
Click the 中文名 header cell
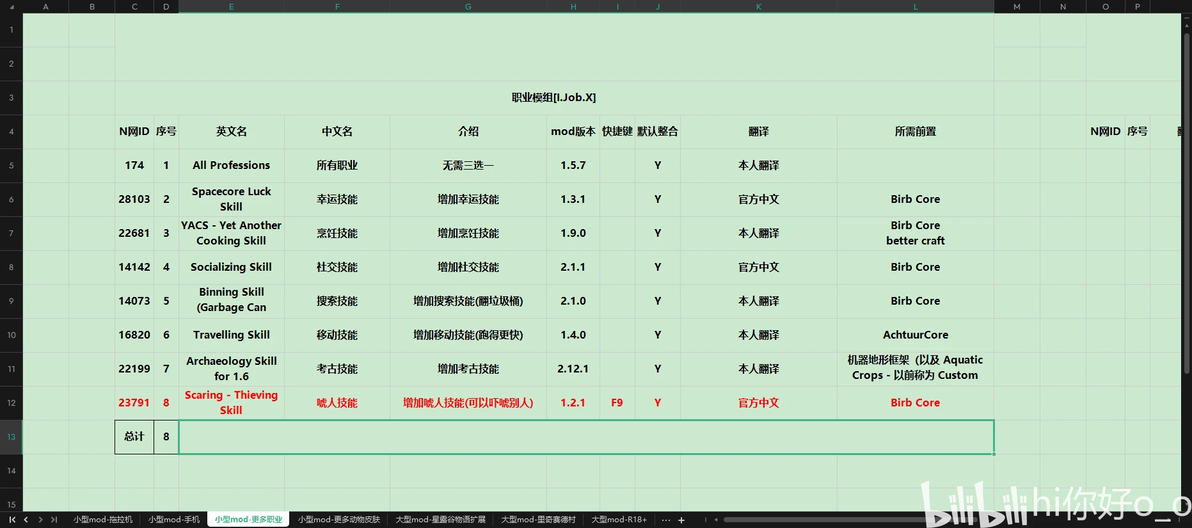[337, 131]
